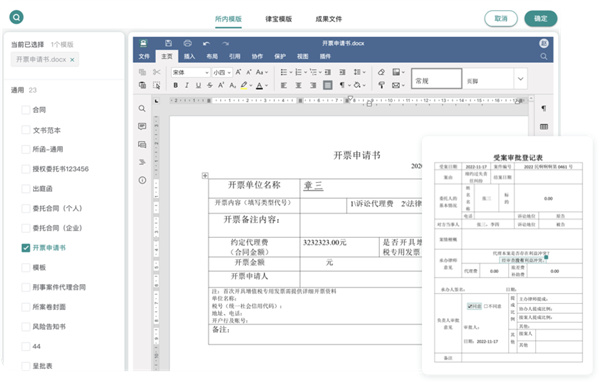Open the Comments panel in the editor sidebar
Image resolution: width=600 pixels, height=383 pixels.
[142, 126]
